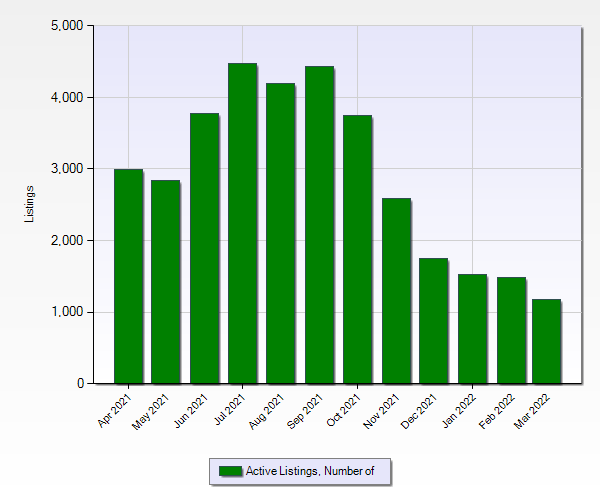Select the Apr 2021 bar
The image size is (600, 500).
[x=128, y=277]
